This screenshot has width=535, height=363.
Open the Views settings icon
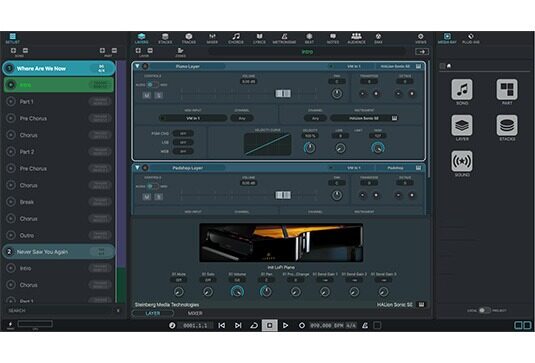(x=421, y=38)
